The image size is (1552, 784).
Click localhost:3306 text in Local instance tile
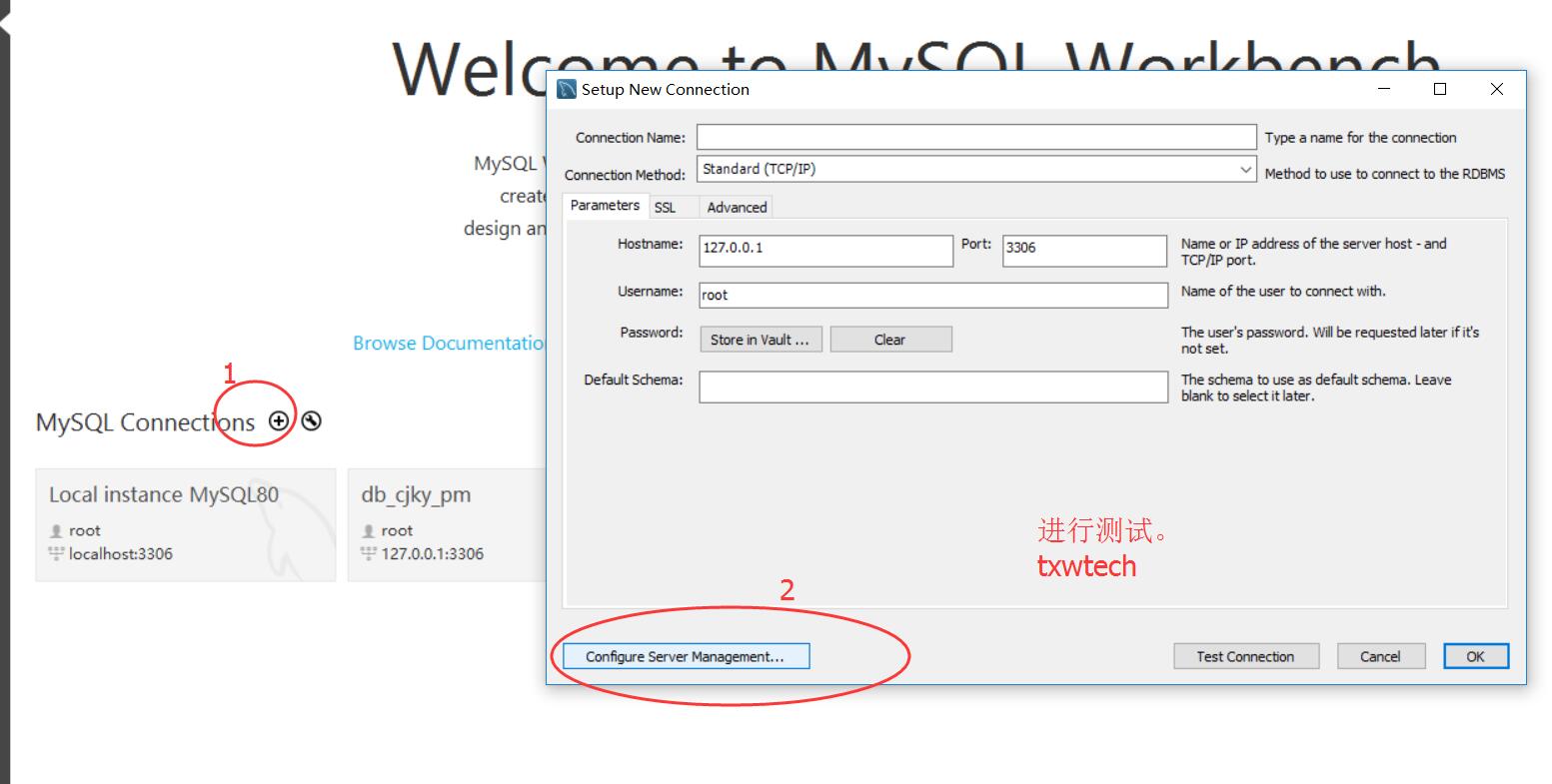point(121,553)
